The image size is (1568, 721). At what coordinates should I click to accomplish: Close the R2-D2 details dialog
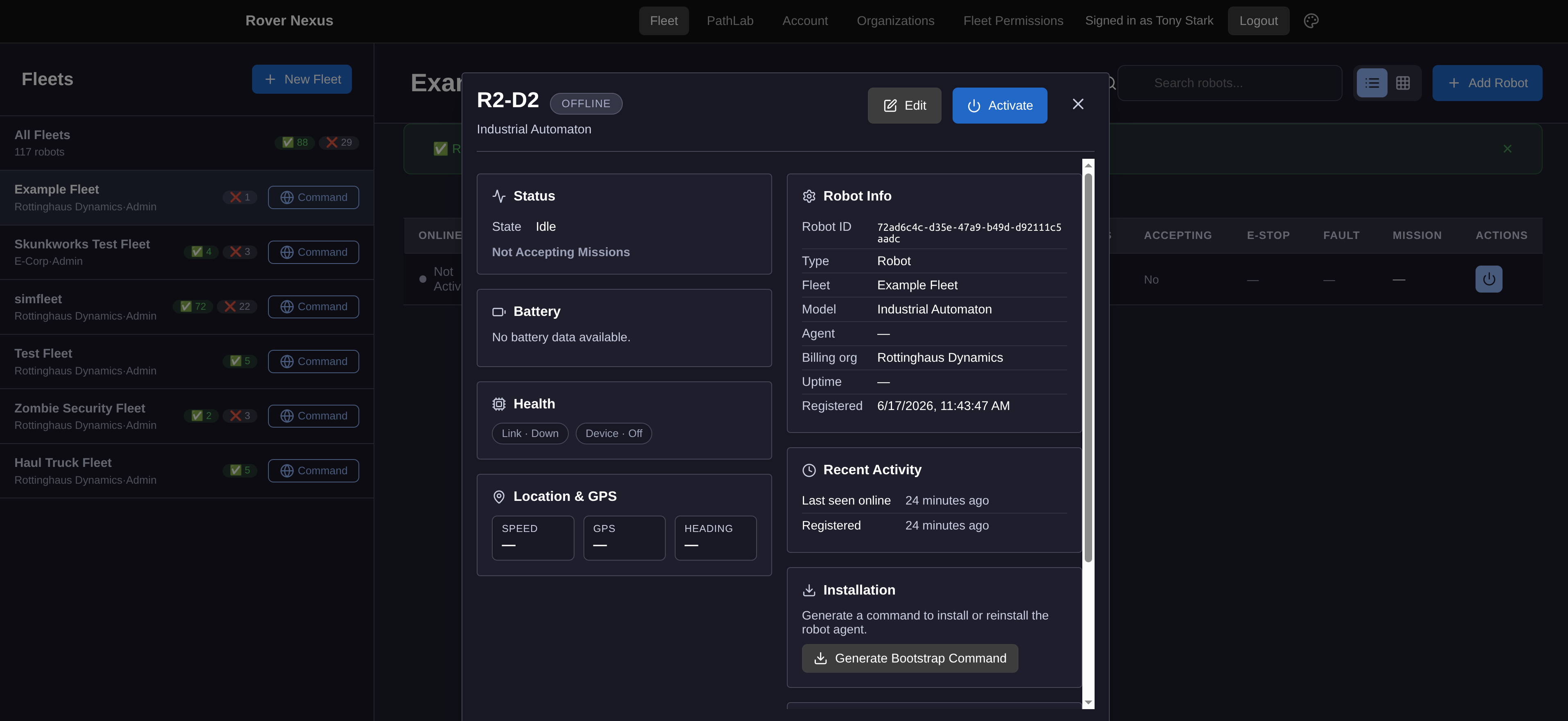tap(1077, 105)
